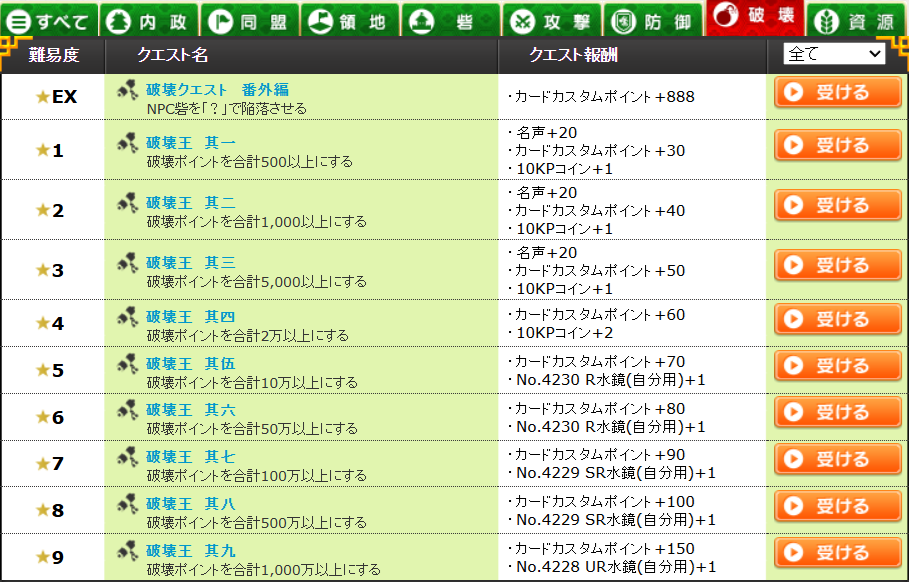This screenshot has height=582, width=909.
Task: Click the hammer icon beside 破壊王 其七
Action: click(x=128, y=457)
